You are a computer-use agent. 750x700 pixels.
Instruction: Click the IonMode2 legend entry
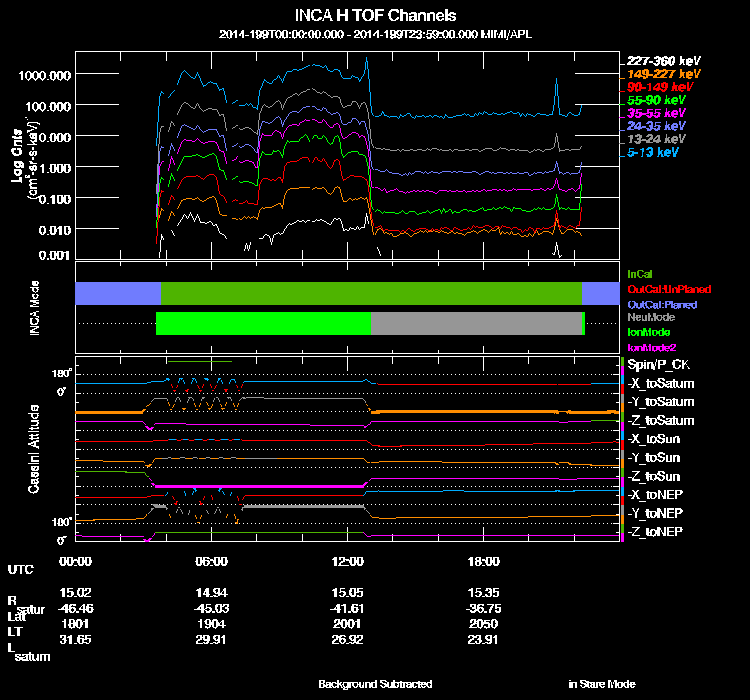(651, 347)
